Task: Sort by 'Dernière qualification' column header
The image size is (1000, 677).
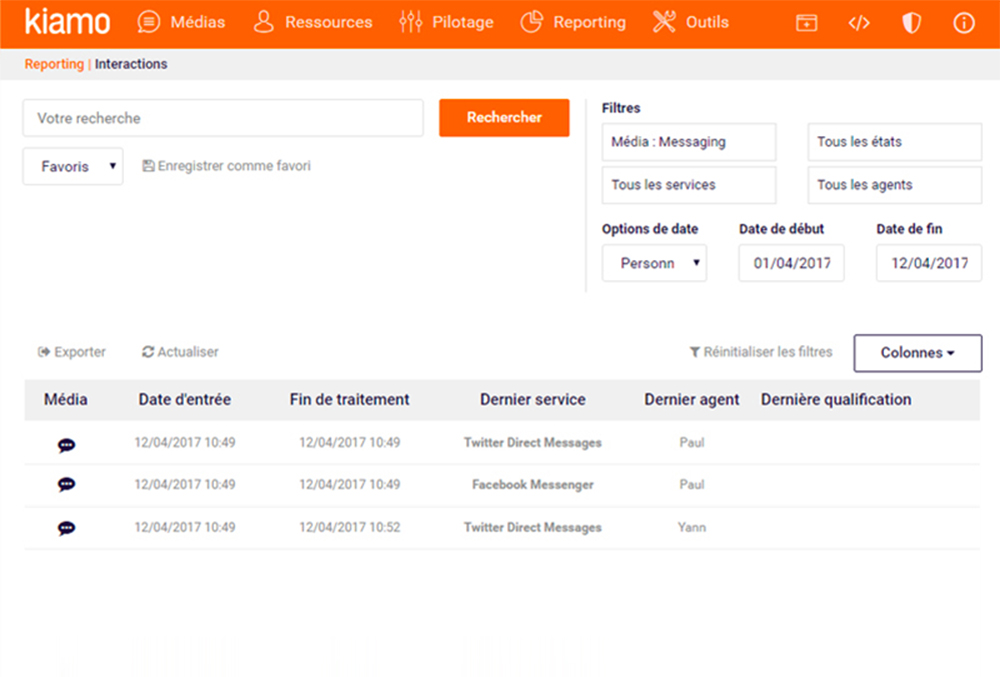Action: pyautogui.click(x=836, y=400)
